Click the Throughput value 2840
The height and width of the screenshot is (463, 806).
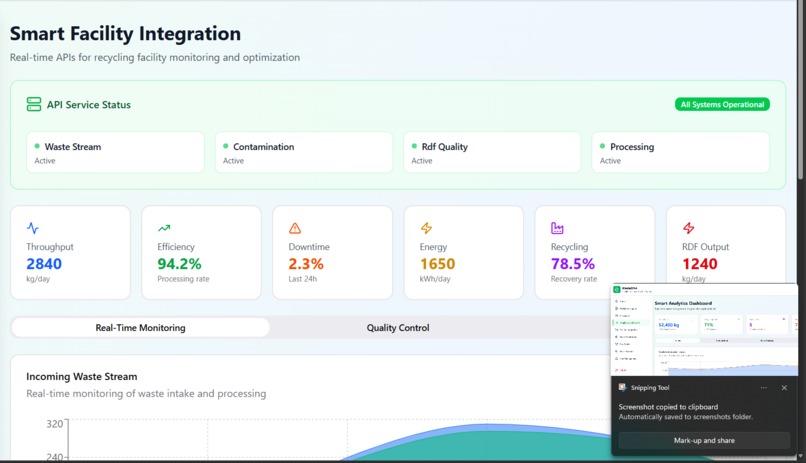(44, 264)
